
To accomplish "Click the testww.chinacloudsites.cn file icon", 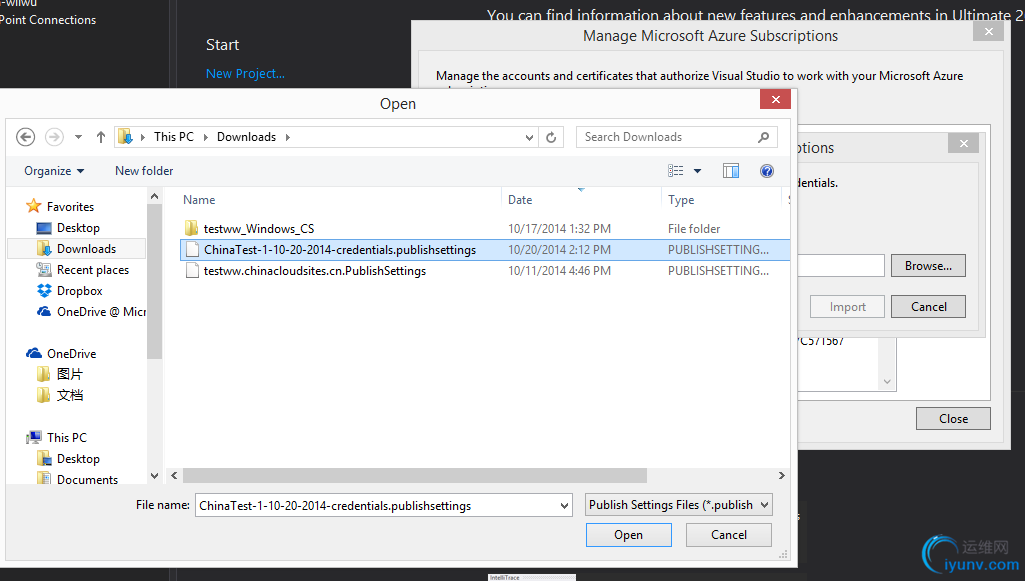I will [x=192, y=271].
